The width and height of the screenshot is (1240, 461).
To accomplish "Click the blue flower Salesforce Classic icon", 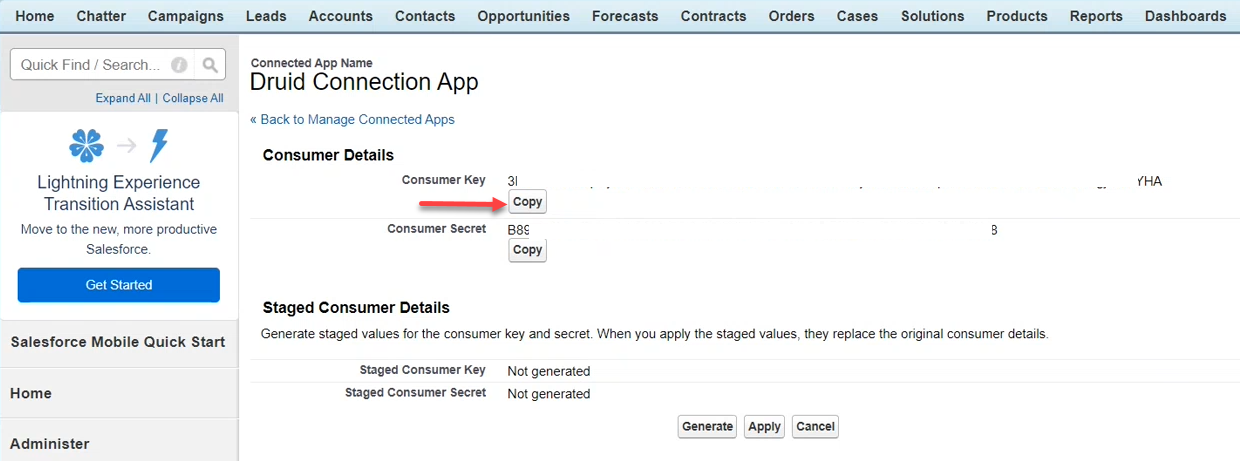I will [x=86, y=146].
